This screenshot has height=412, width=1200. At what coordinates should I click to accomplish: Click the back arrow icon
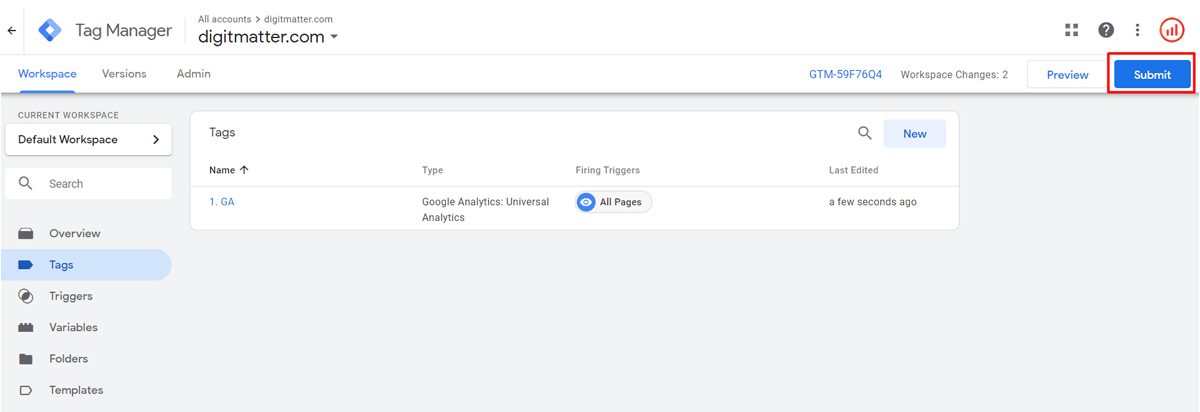[12, 30]
